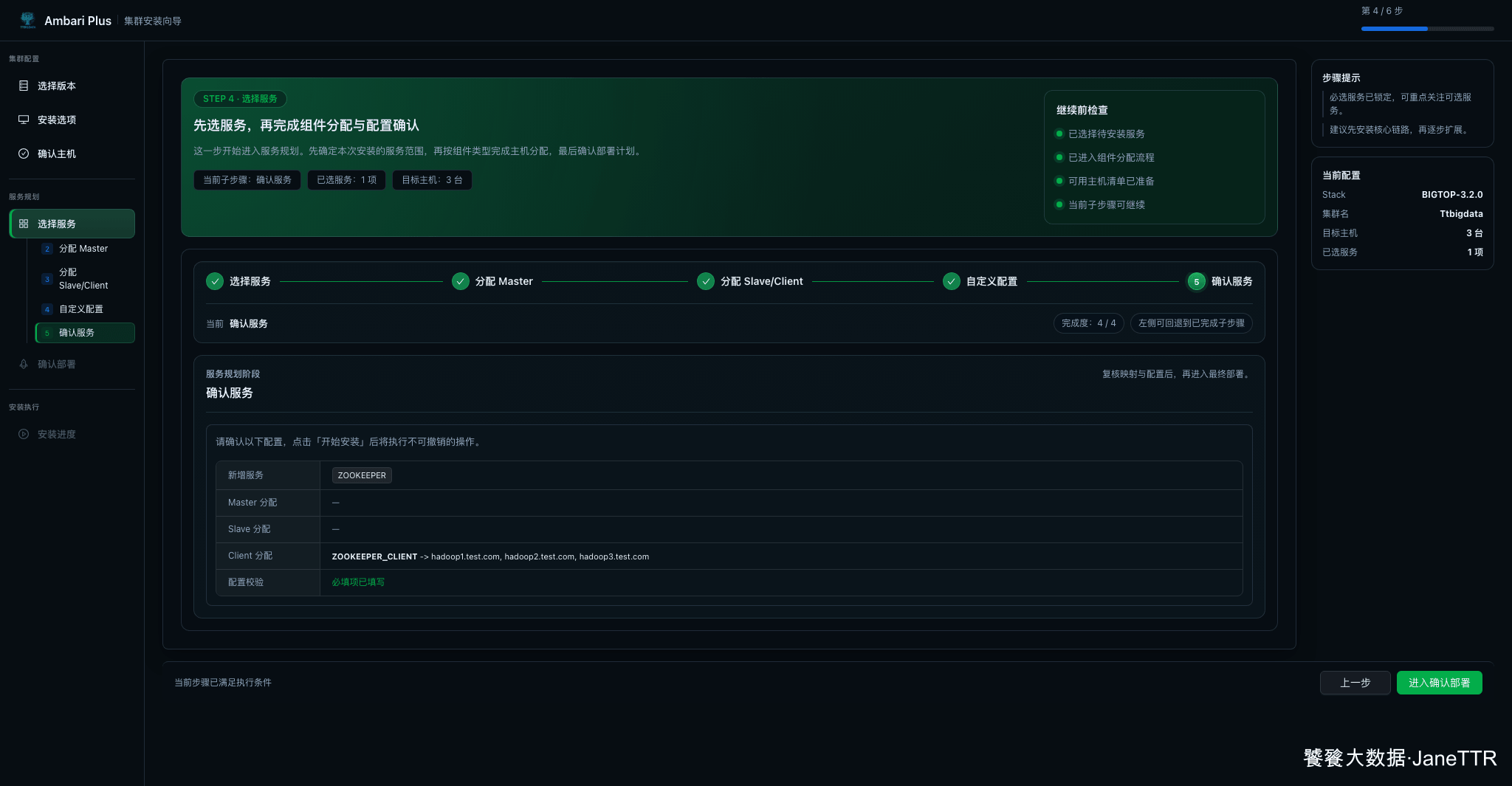
Task: Click 自定义配置 label in the stepper
Action: point(992,281)
